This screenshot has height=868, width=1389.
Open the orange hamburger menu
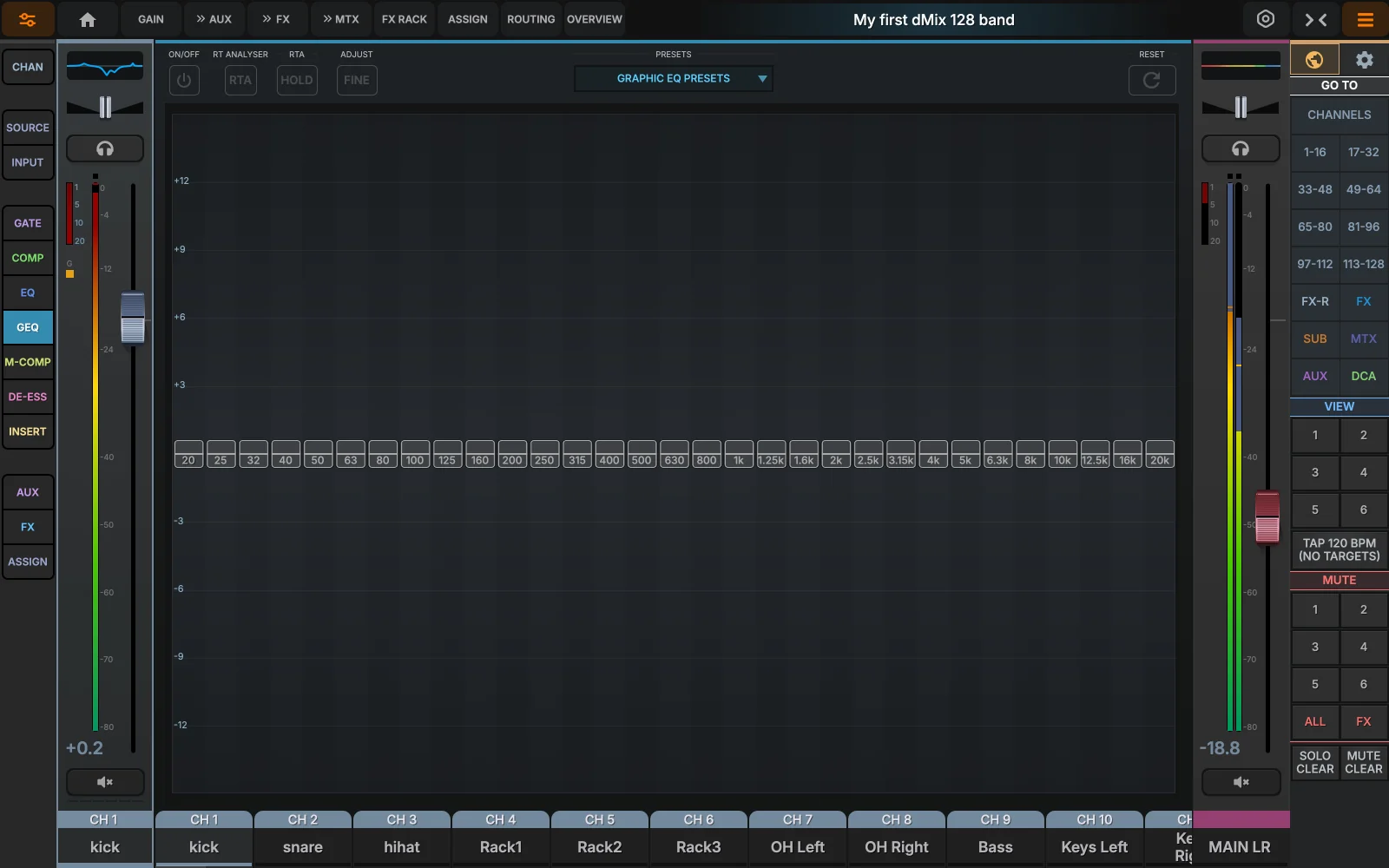click(1365, 19)
